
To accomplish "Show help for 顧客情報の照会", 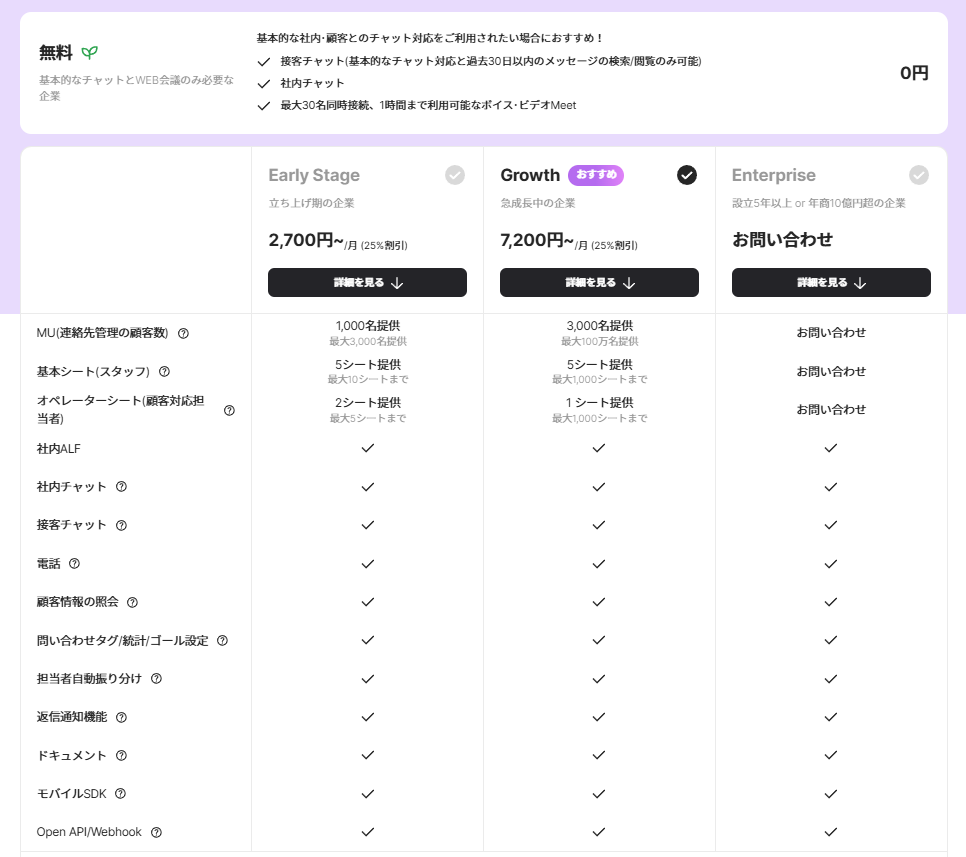I will pyautogui.click(x=132, y=602).
